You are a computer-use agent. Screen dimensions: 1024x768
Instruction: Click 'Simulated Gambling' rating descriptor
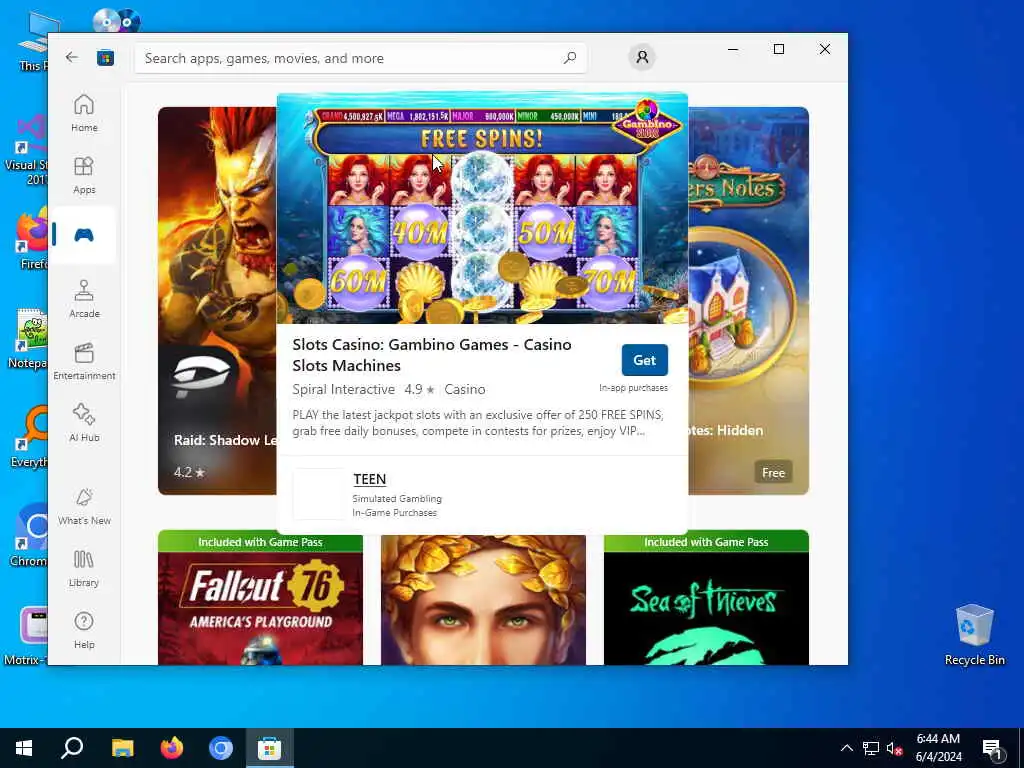(397, 499)
